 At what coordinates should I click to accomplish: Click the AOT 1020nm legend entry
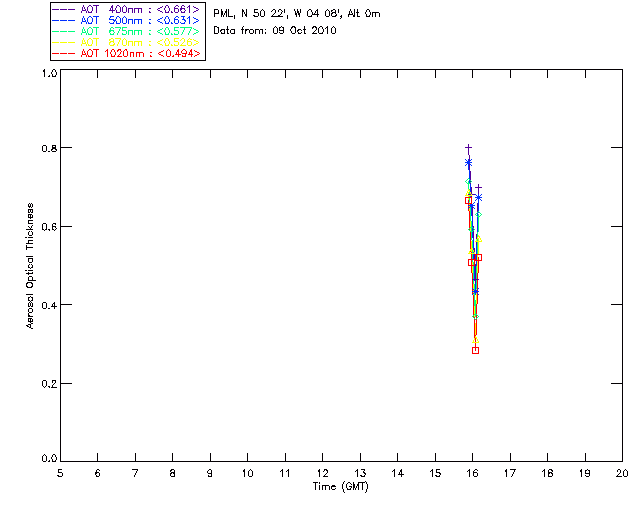coord(127,53)
